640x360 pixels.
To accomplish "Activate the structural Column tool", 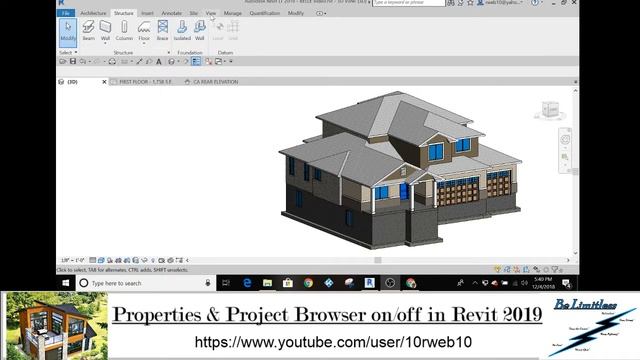I will pyautogui.click(x=124, y=31).
